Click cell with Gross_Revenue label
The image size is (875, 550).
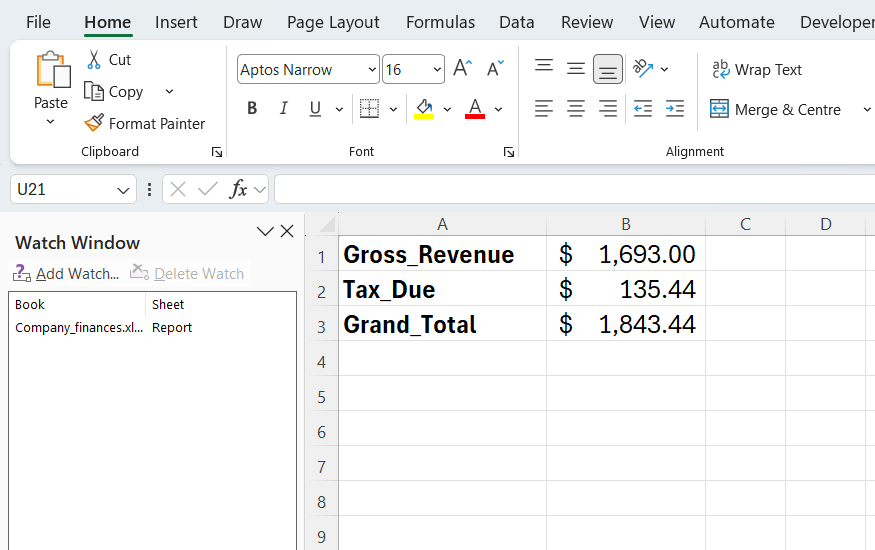[443, 254]
